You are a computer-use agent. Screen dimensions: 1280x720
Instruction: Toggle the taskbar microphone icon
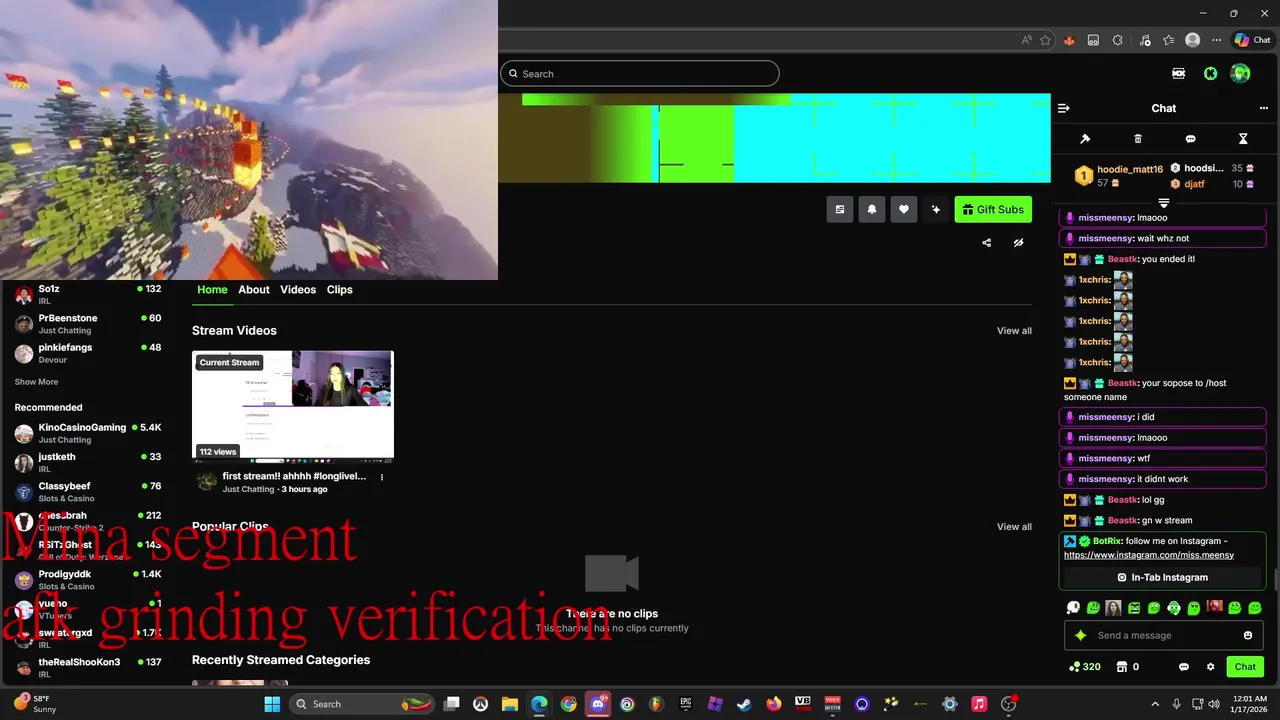(1176, 704)
